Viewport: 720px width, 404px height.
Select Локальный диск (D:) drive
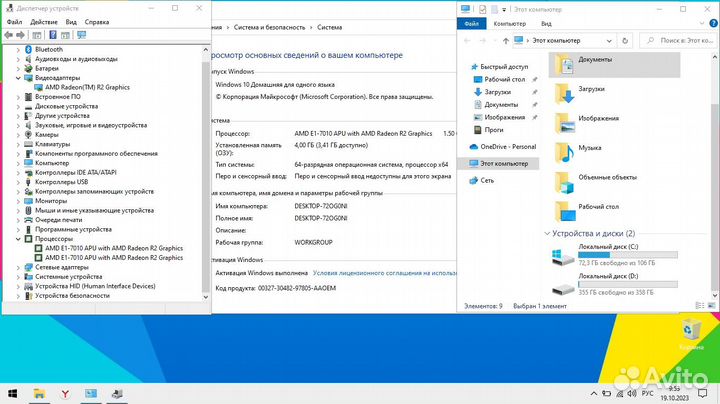point(614,284)
